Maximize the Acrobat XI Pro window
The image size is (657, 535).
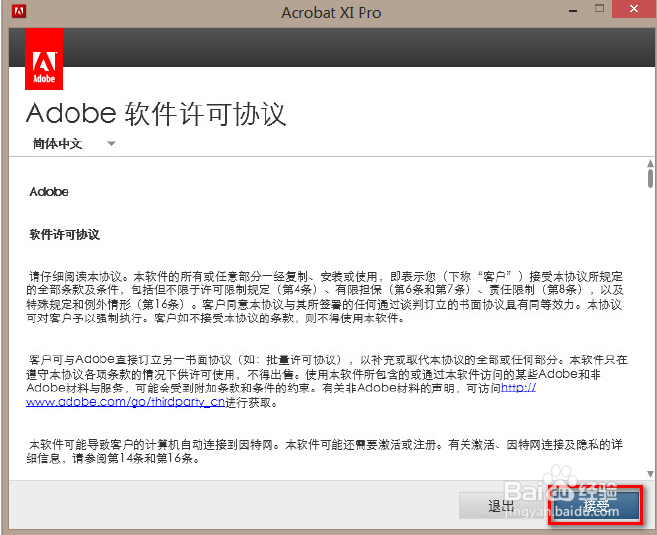600,8
